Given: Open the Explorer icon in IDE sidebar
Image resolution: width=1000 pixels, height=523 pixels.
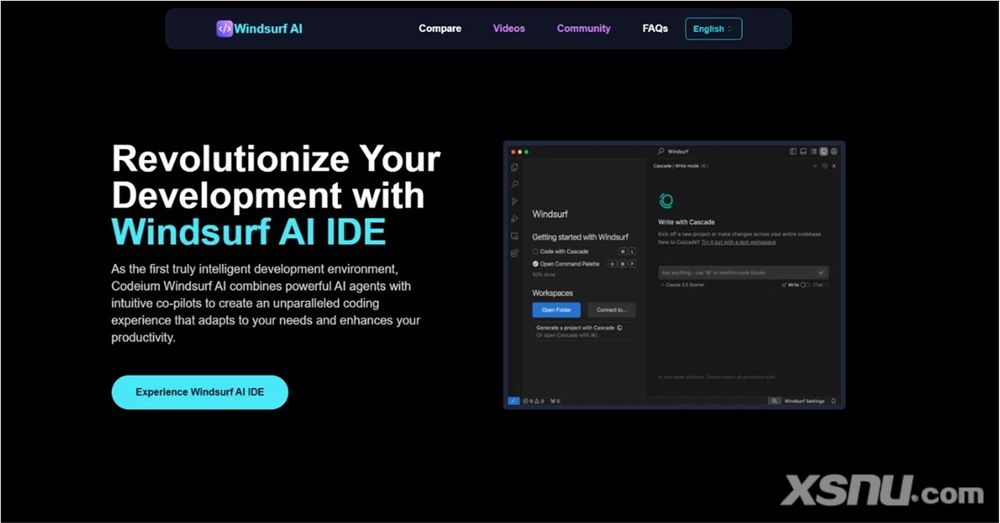Looking at the screenshot, I should [515, 168].
